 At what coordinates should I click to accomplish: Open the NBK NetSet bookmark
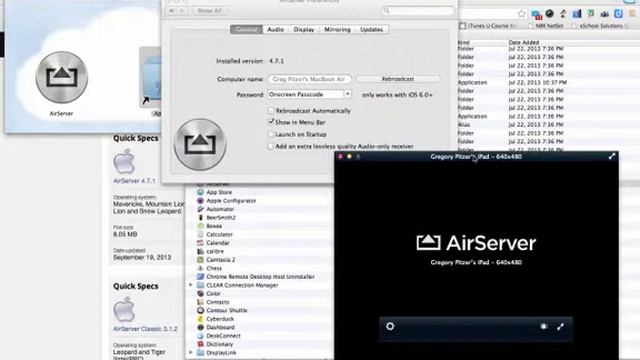546,26
